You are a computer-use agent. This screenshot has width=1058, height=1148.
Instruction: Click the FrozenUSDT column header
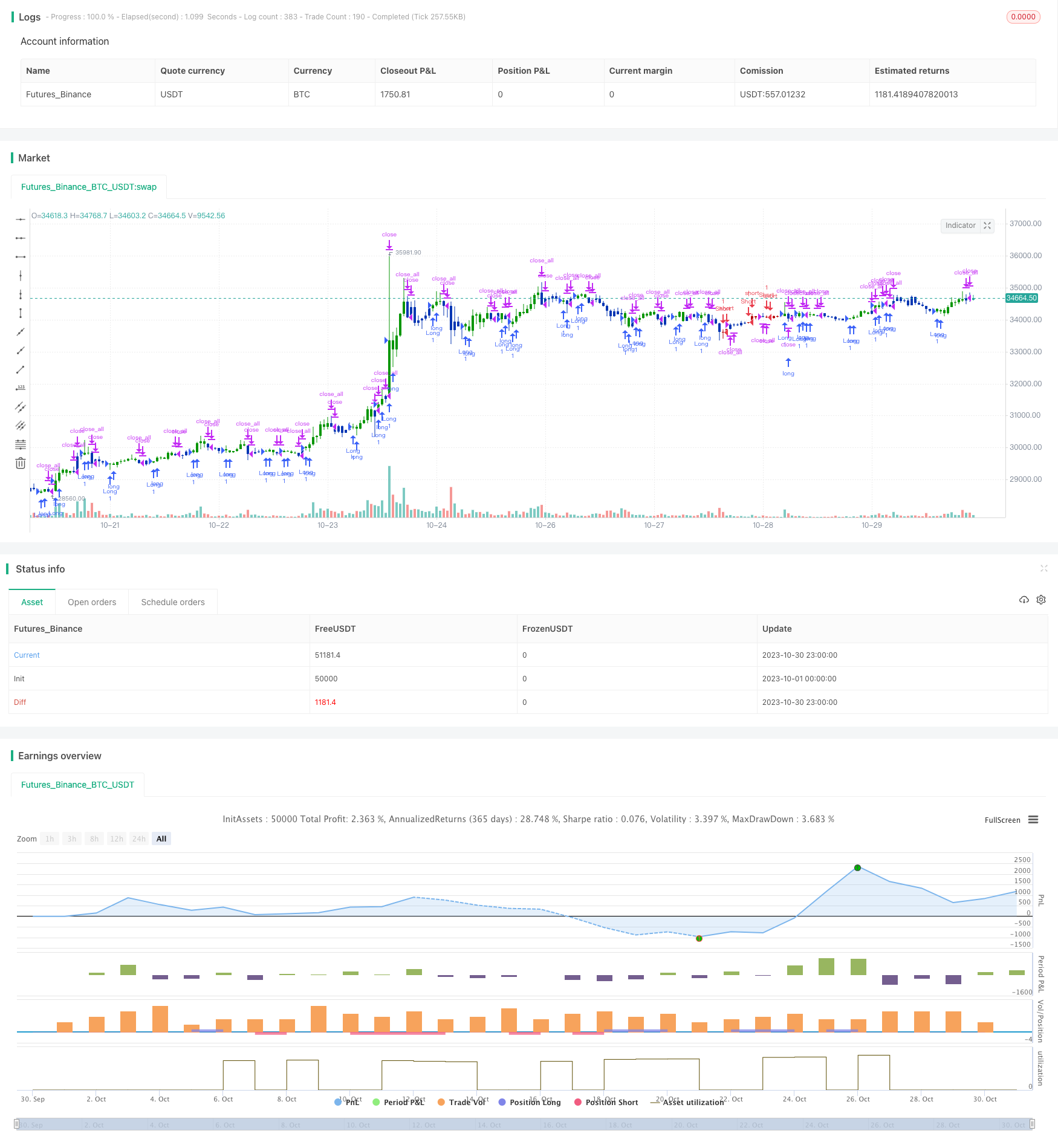coord(547,629)
